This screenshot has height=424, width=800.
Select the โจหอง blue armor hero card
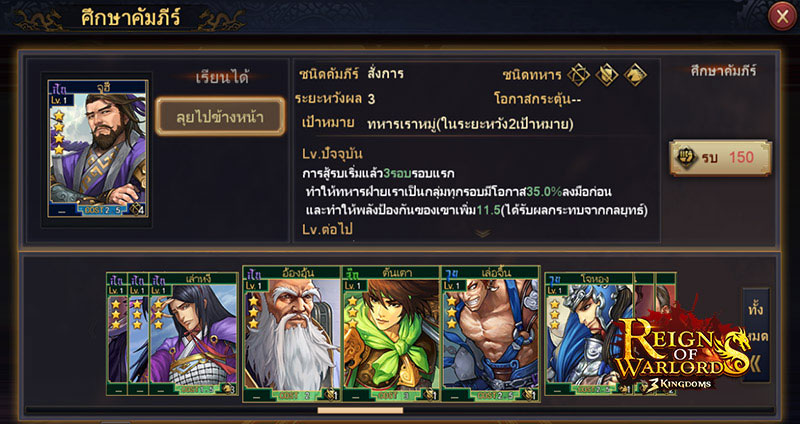click(x=589, y=334)
